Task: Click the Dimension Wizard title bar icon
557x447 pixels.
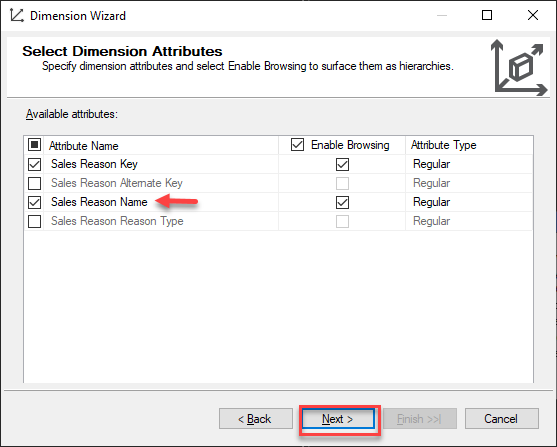Action: [17, 16]
